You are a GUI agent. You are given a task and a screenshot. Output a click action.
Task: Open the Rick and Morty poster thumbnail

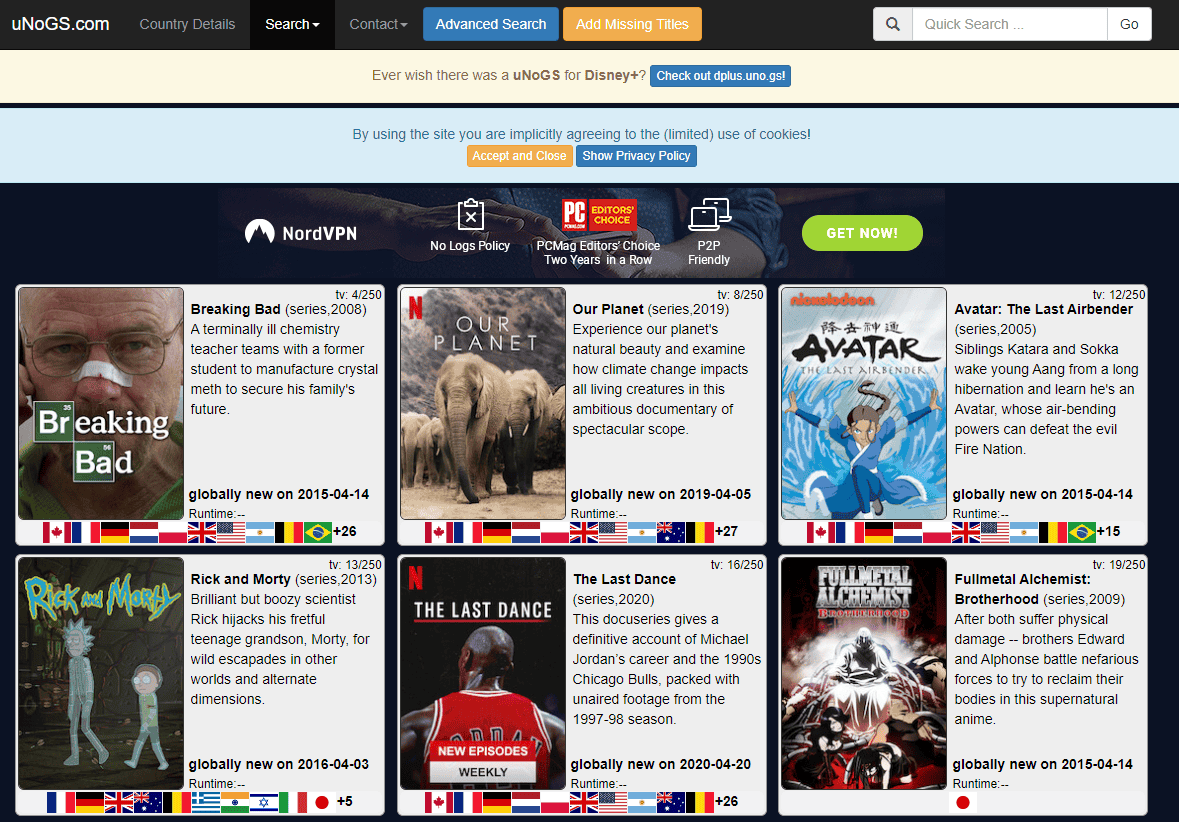101,673
